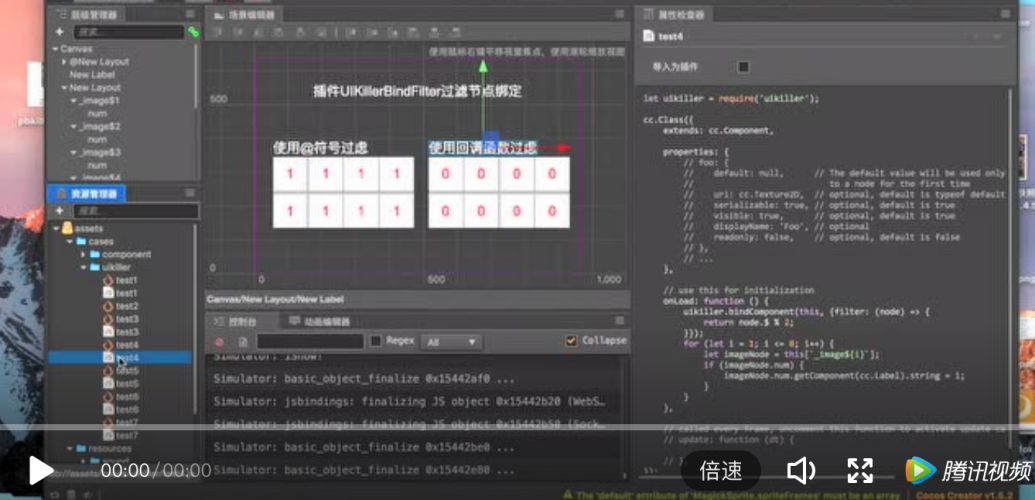Click the red clear console icon

click(x=219, y=341)
